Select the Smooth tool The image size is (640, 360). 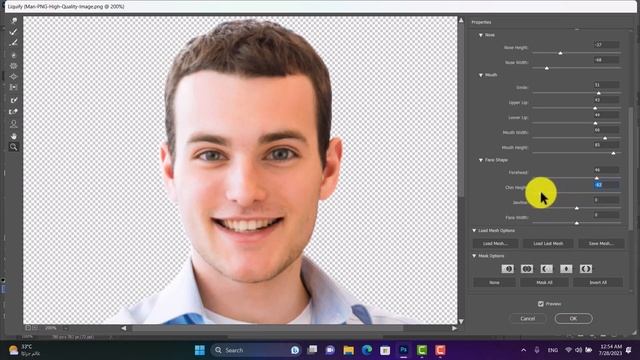[x=13, y=43]
